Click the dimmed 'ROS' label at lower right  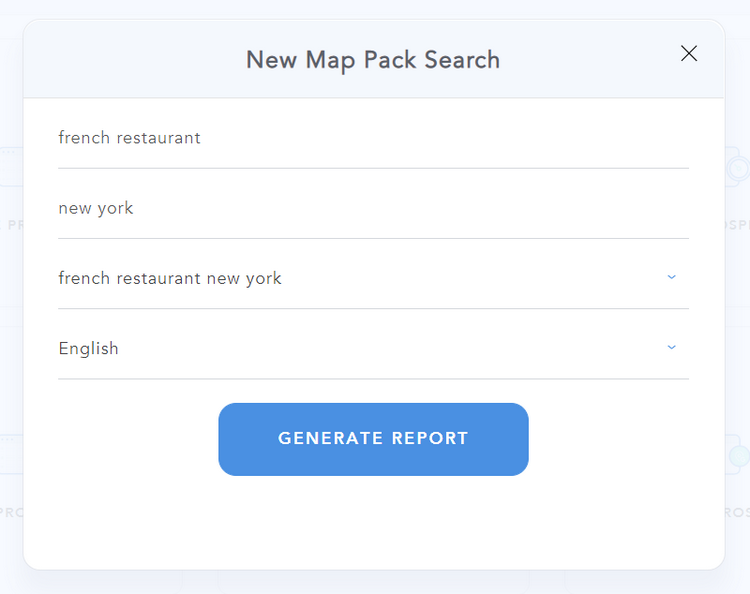point(737,513)
